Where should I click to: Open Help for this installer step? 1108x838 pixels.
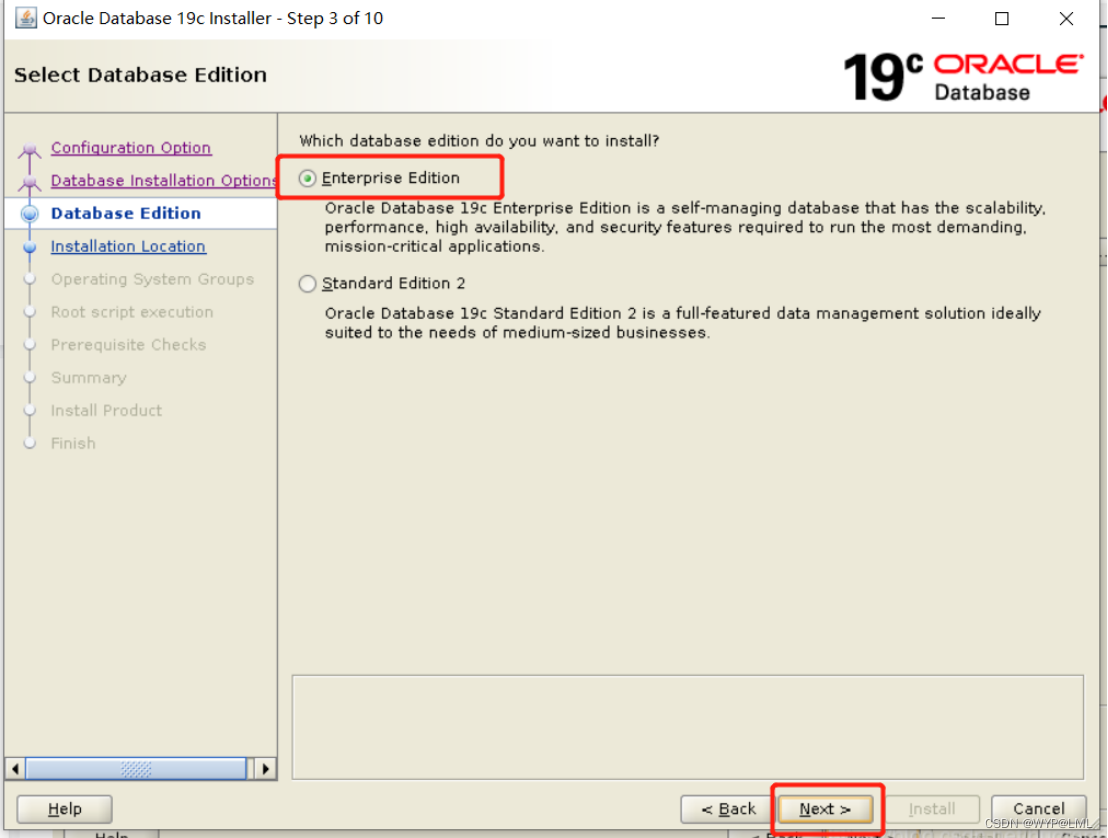pyautogui.click(x=64, y=809)
